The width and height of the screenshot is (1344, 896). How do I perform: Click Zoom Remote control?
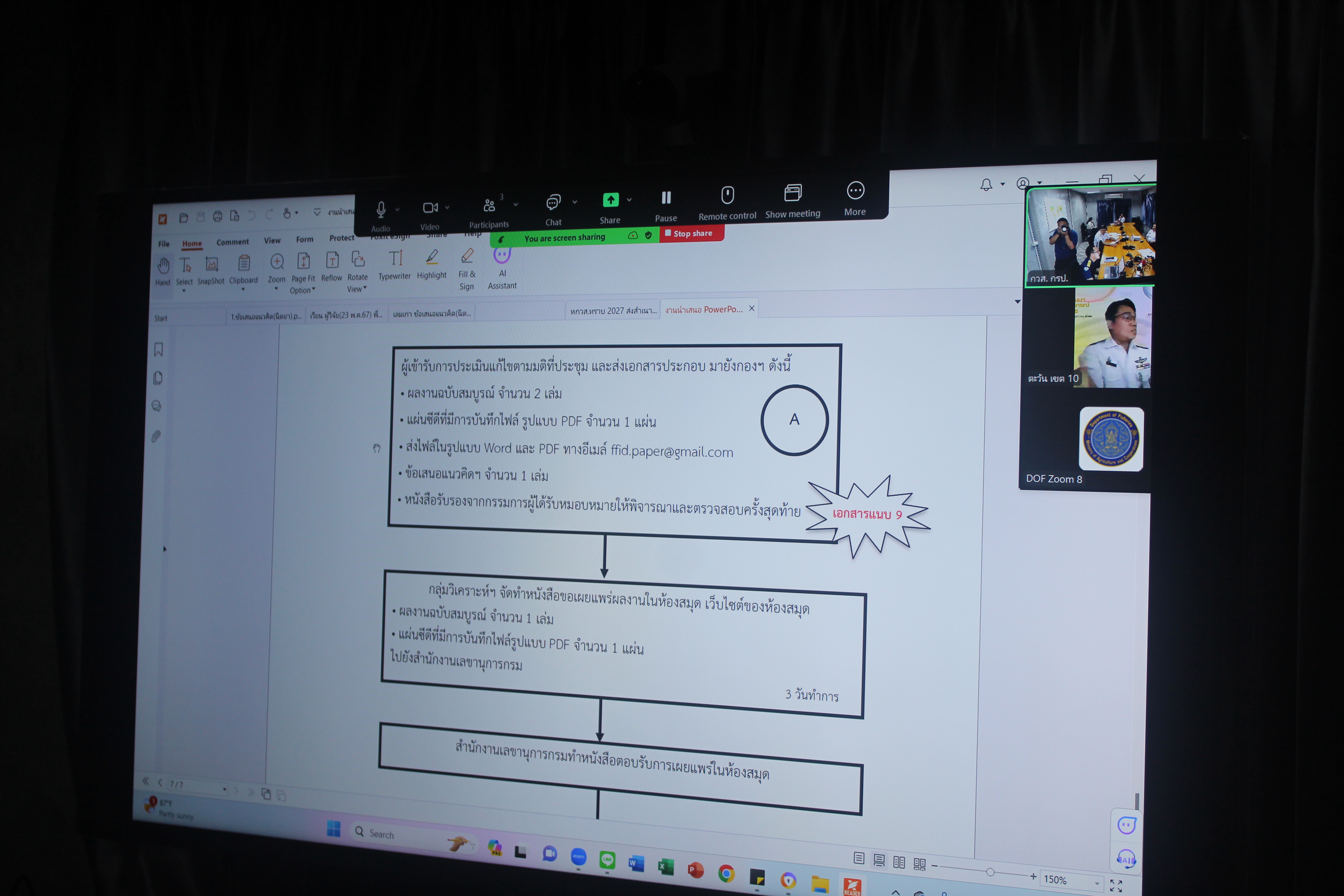point(727,203)
